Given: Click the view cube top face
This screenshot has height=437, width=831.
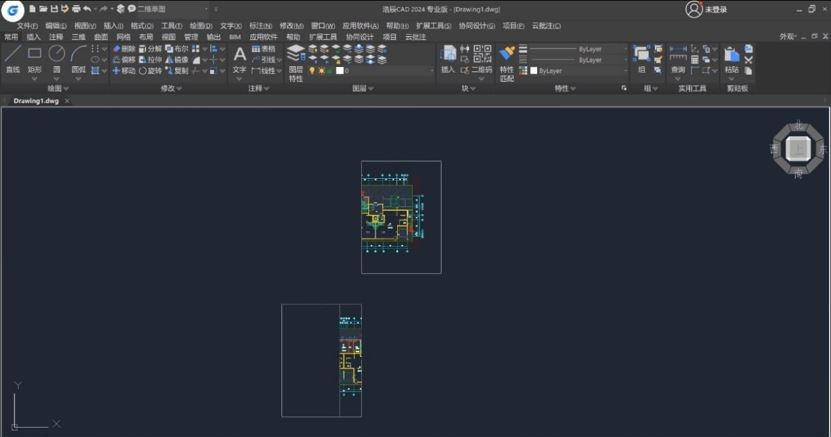Looking at the screenshot, I should click(x=798, y=148).
